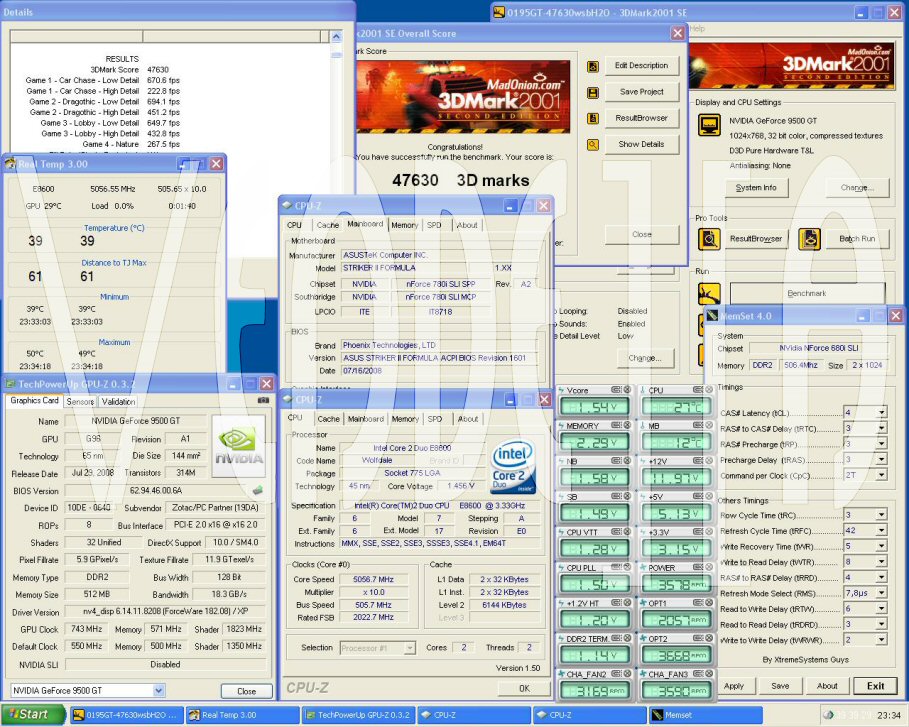This screenshot has height=727, width=909.
Task: Click the Edit Description button
Action: click(641, 66)
